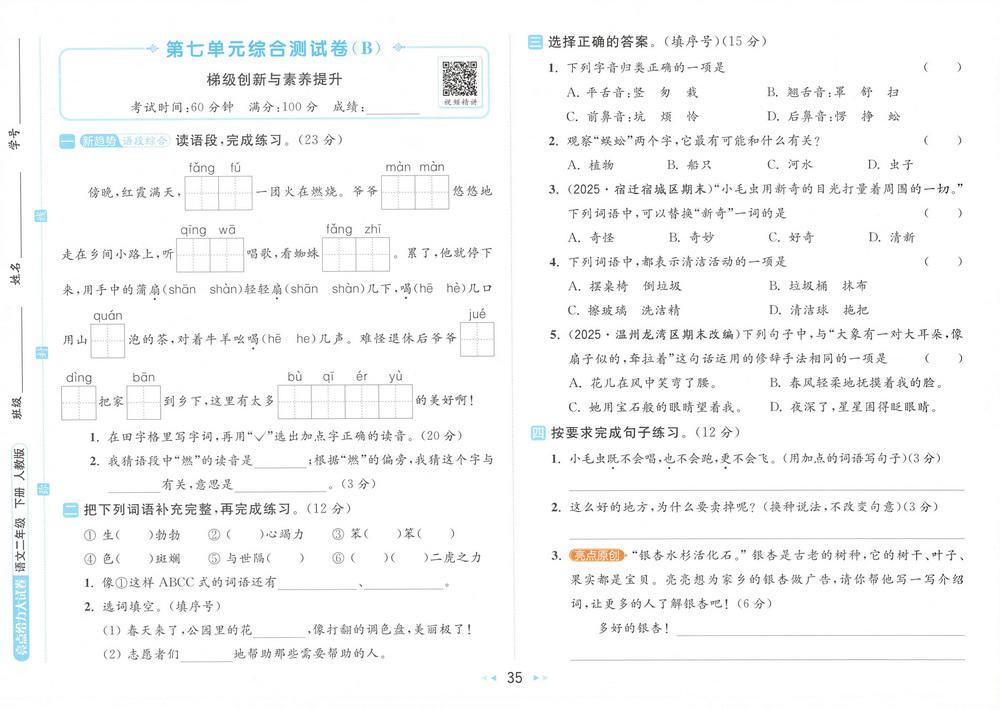Select option B. 翘舌音
This screenshot has width=1000, height=710.
click(833, 92)
